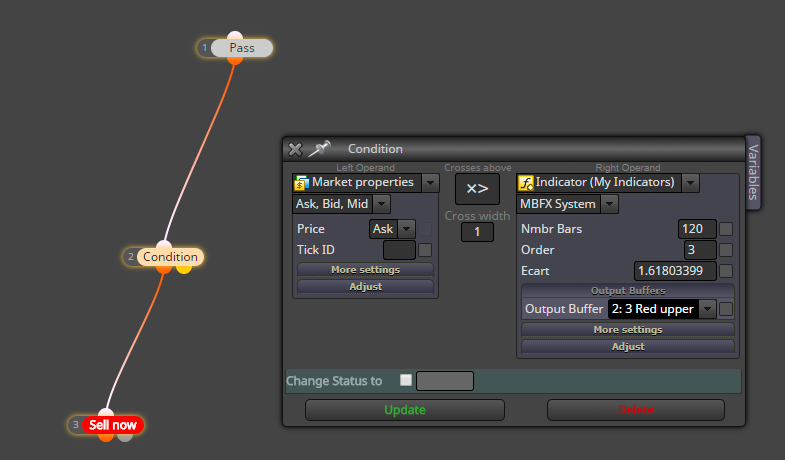The image size is (785, 460).
Task: Click More settings under Right Operand
Action: [x=628, y=330]
